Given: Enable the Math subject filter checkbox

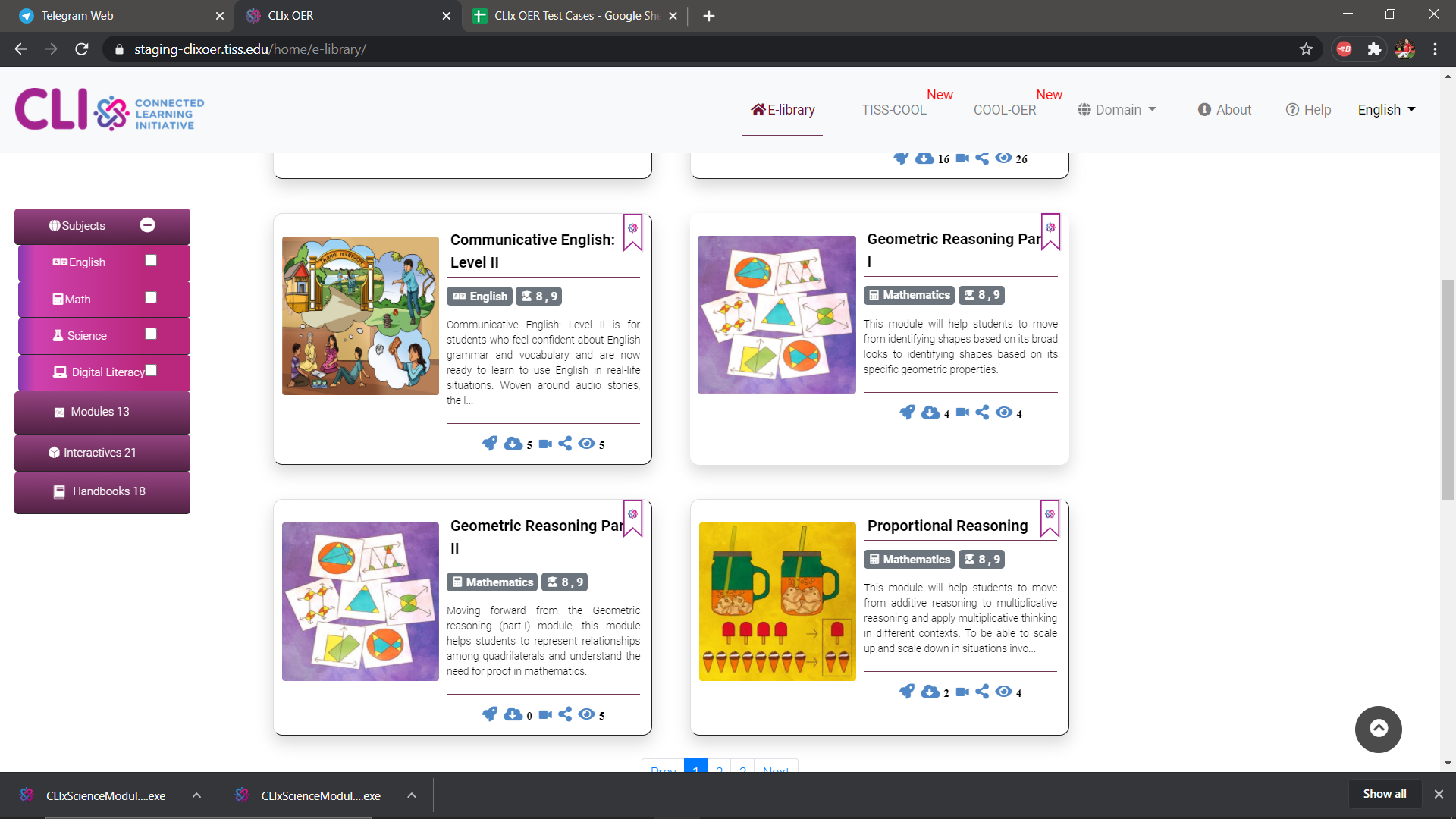Looking at the screenshot, I should tap(151, 297).
